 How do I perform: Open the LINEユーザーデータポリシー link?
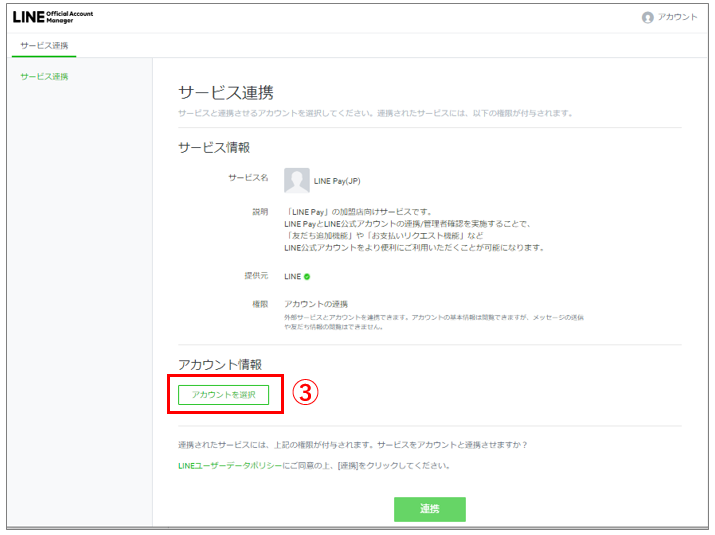(230, 465)
